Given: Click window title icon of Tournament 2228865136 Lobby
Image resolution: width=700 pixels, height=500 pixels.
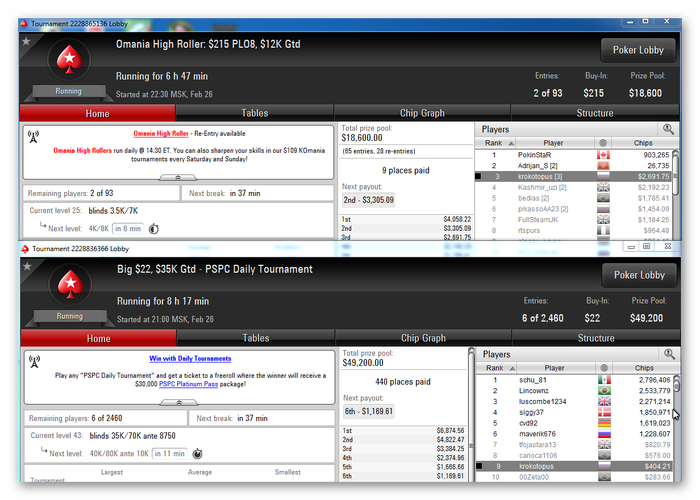Looking at the screenshot, I should (x=24, y=24).
